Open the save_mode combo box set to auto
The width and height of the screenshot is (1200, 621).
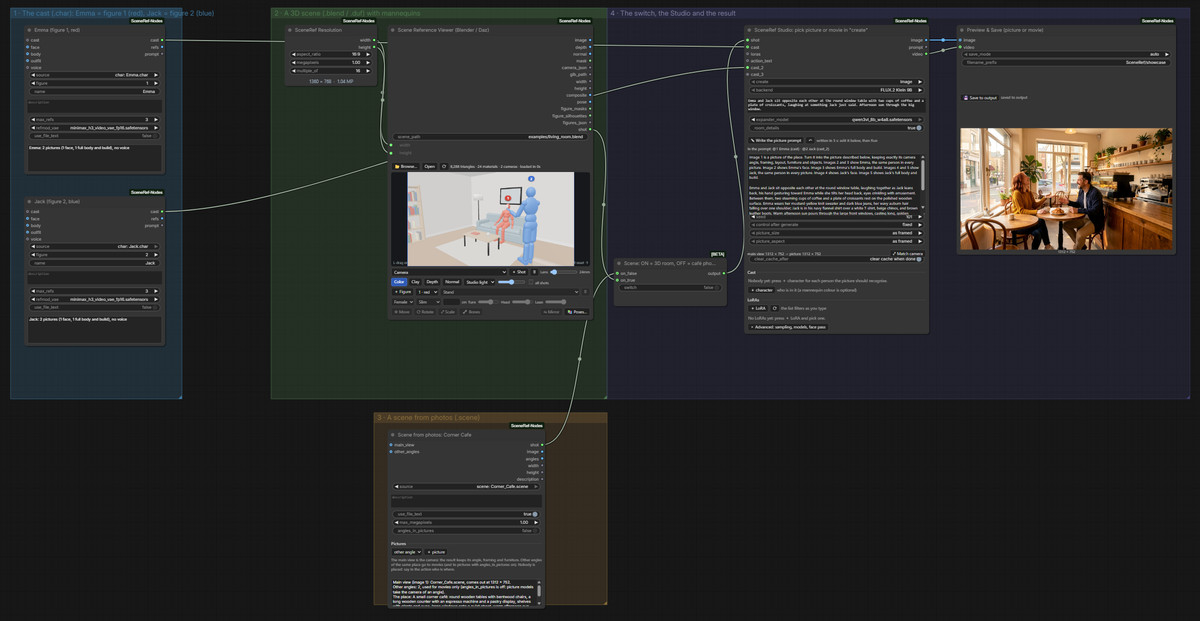[1065, 54]
